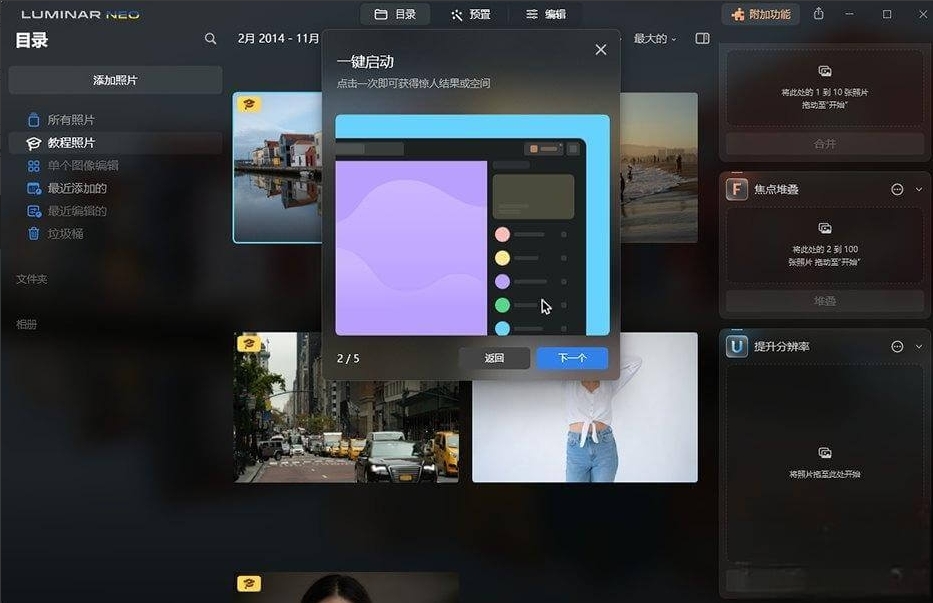Show 最近编辑的 photos
The image size is (933, 603).
click(x=115, y=211)
